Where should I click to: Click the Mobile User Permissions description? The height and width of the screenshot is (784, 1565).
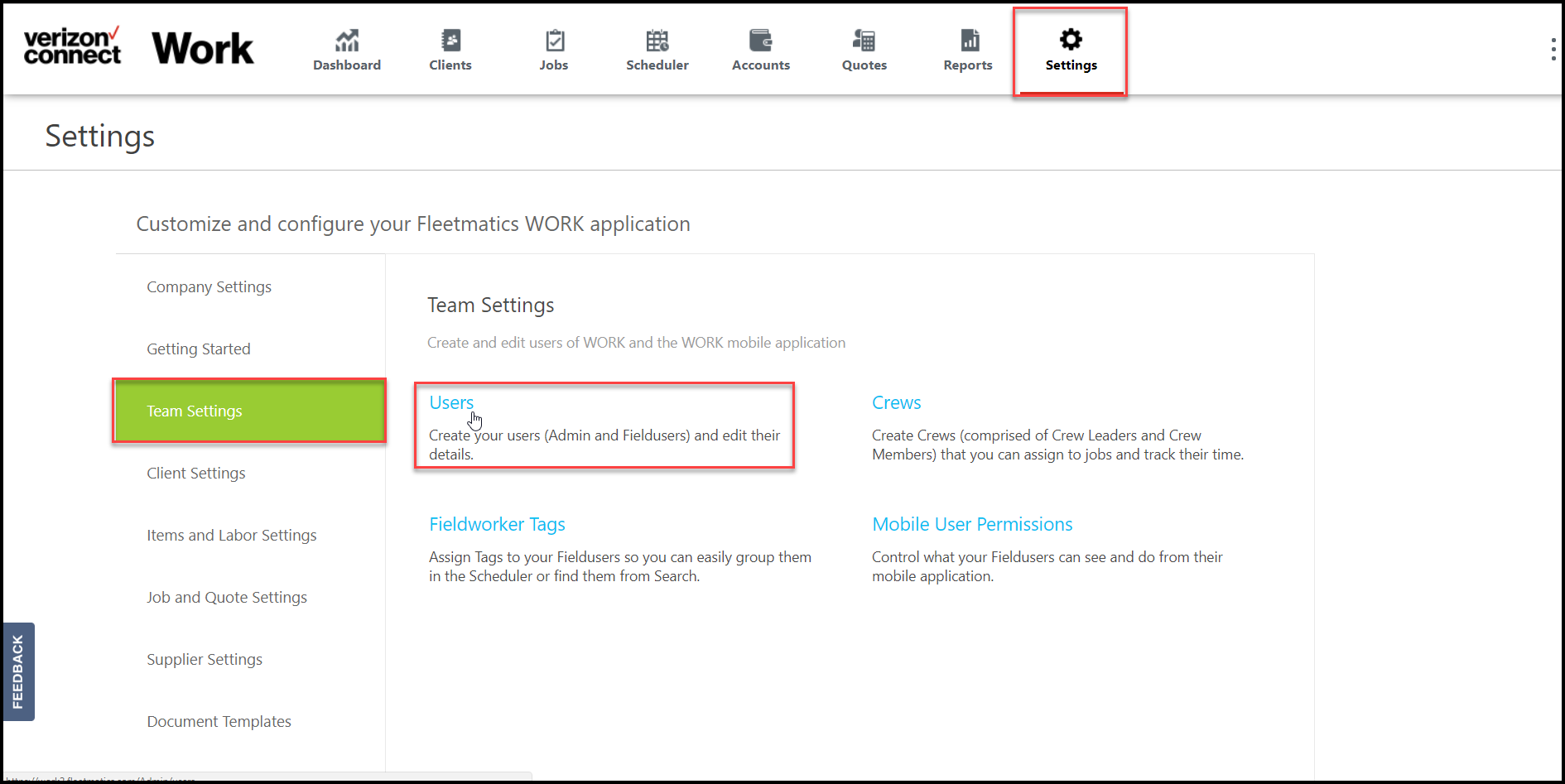[x=1047, y=566]
